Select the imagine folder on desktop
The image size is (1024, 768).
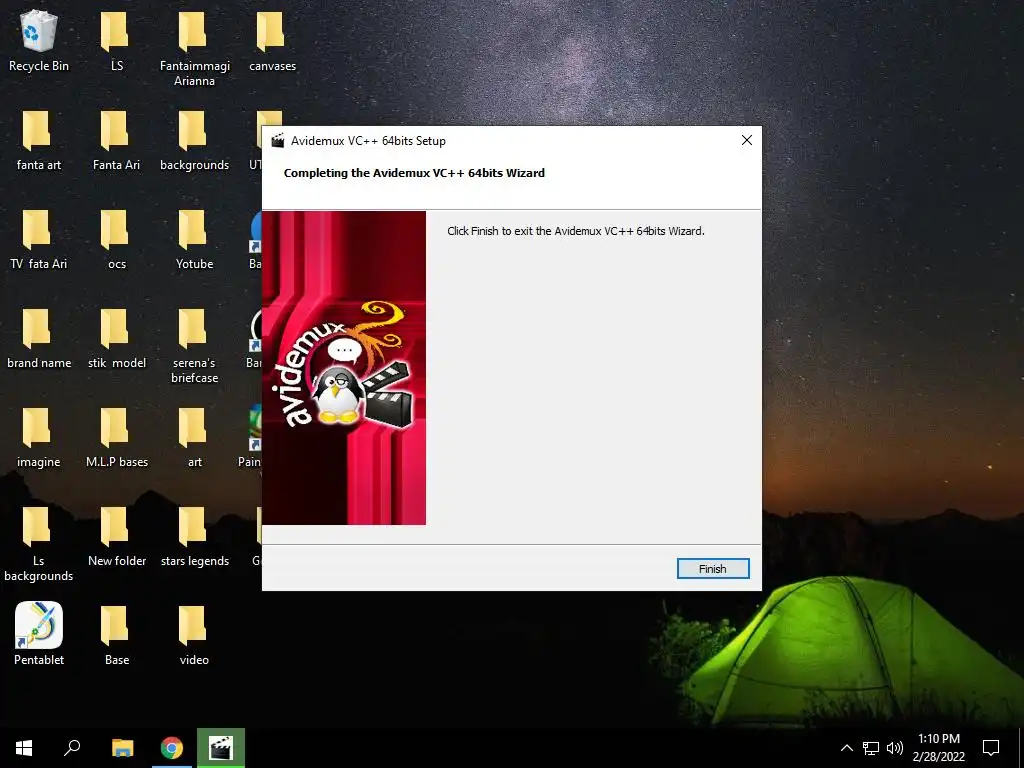coord(39,438)
